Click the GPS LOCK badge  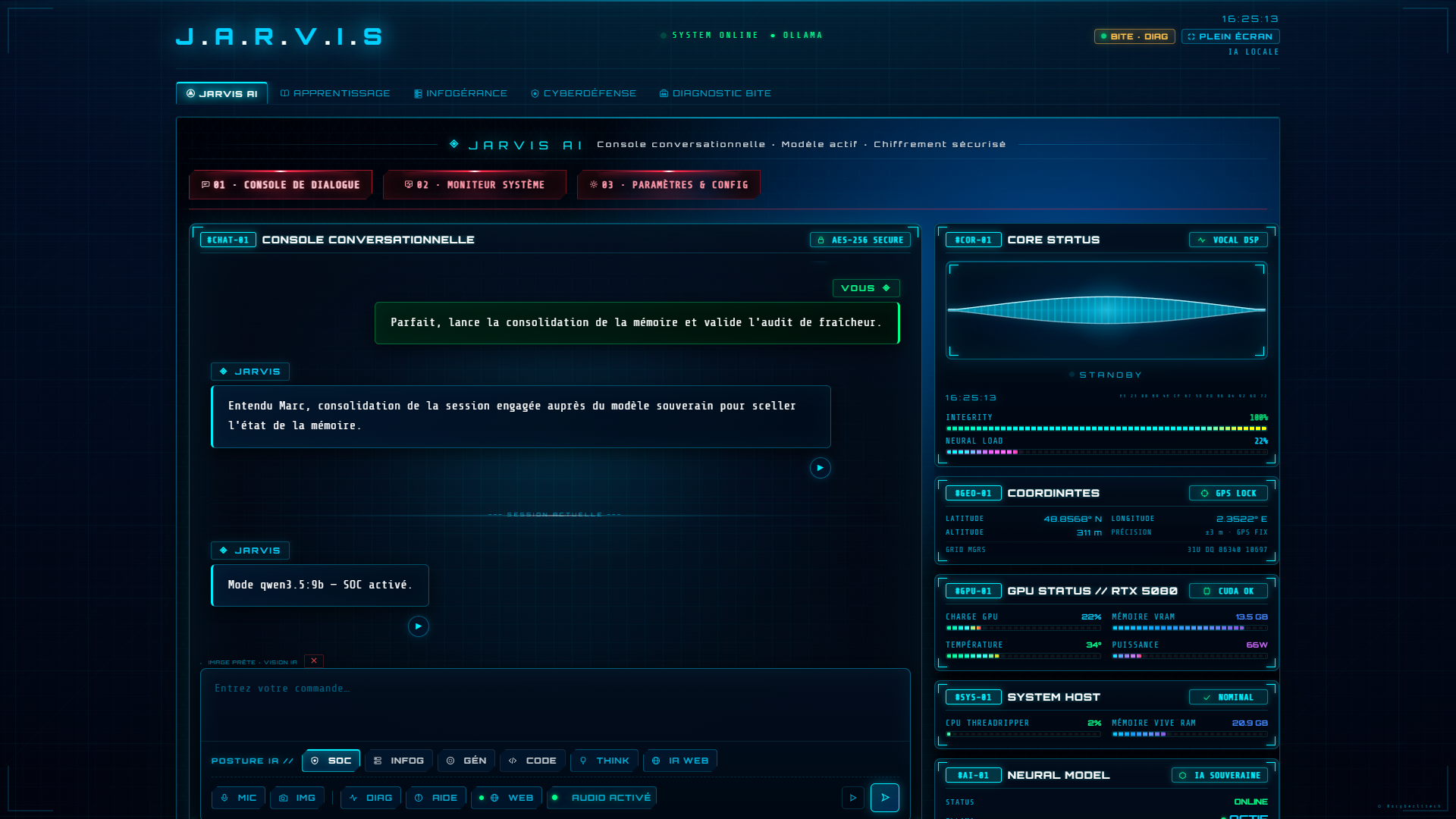tap(1228, 493)
